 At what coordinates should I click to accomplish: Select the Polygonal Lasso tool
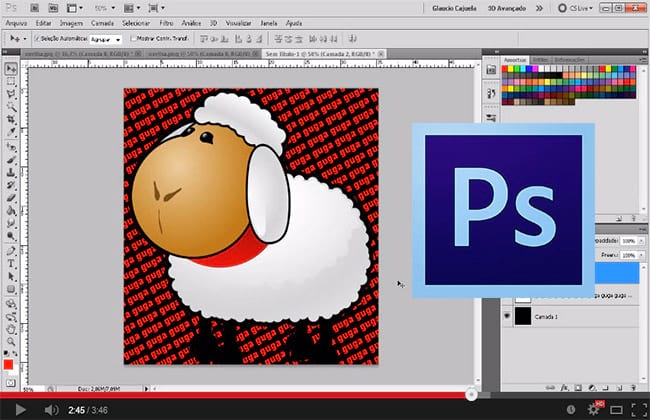[11, 95]
